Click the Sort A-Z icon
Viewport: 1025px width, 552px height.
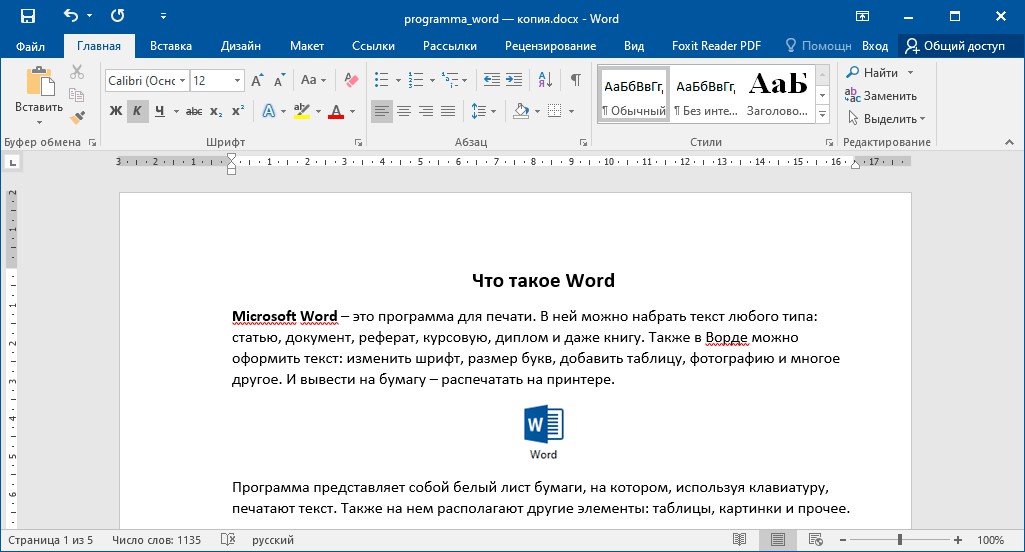click(545, 80)
